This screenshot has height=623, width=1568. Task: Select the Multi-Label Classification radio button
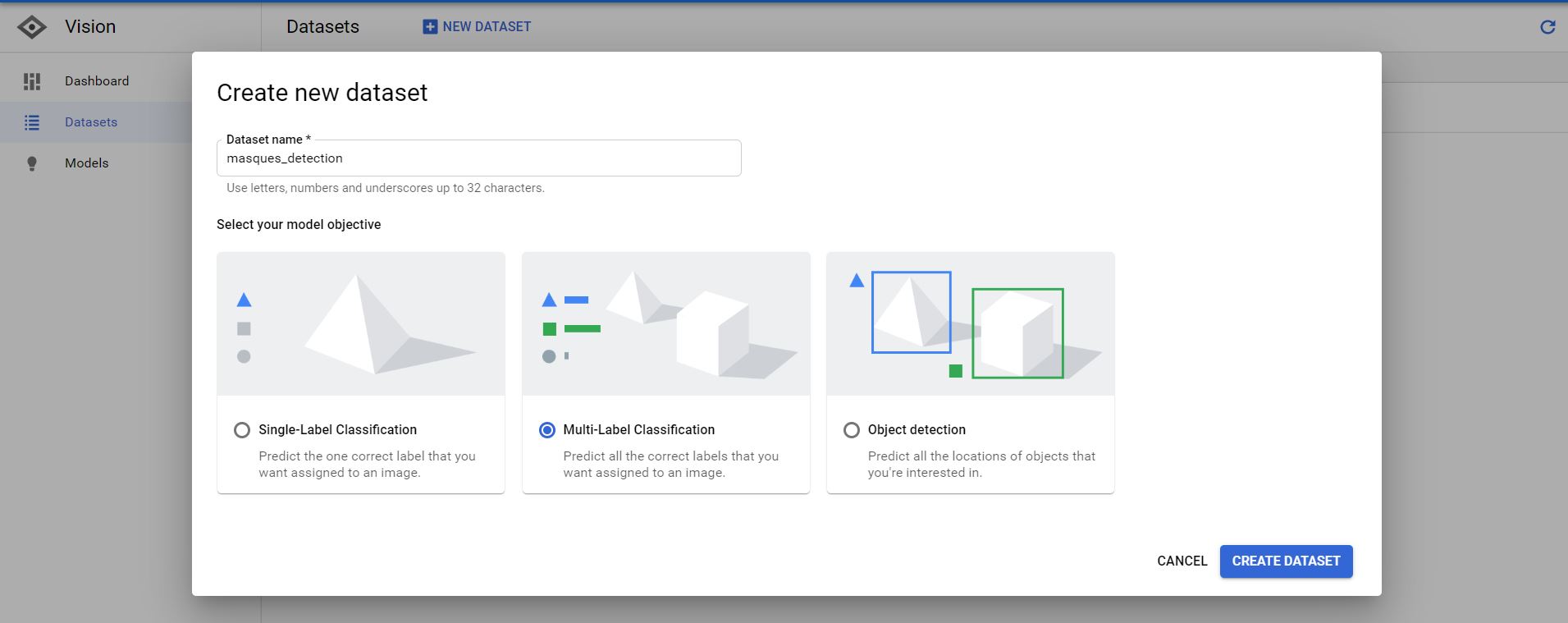pyautogui.click(x=547, y=430)
